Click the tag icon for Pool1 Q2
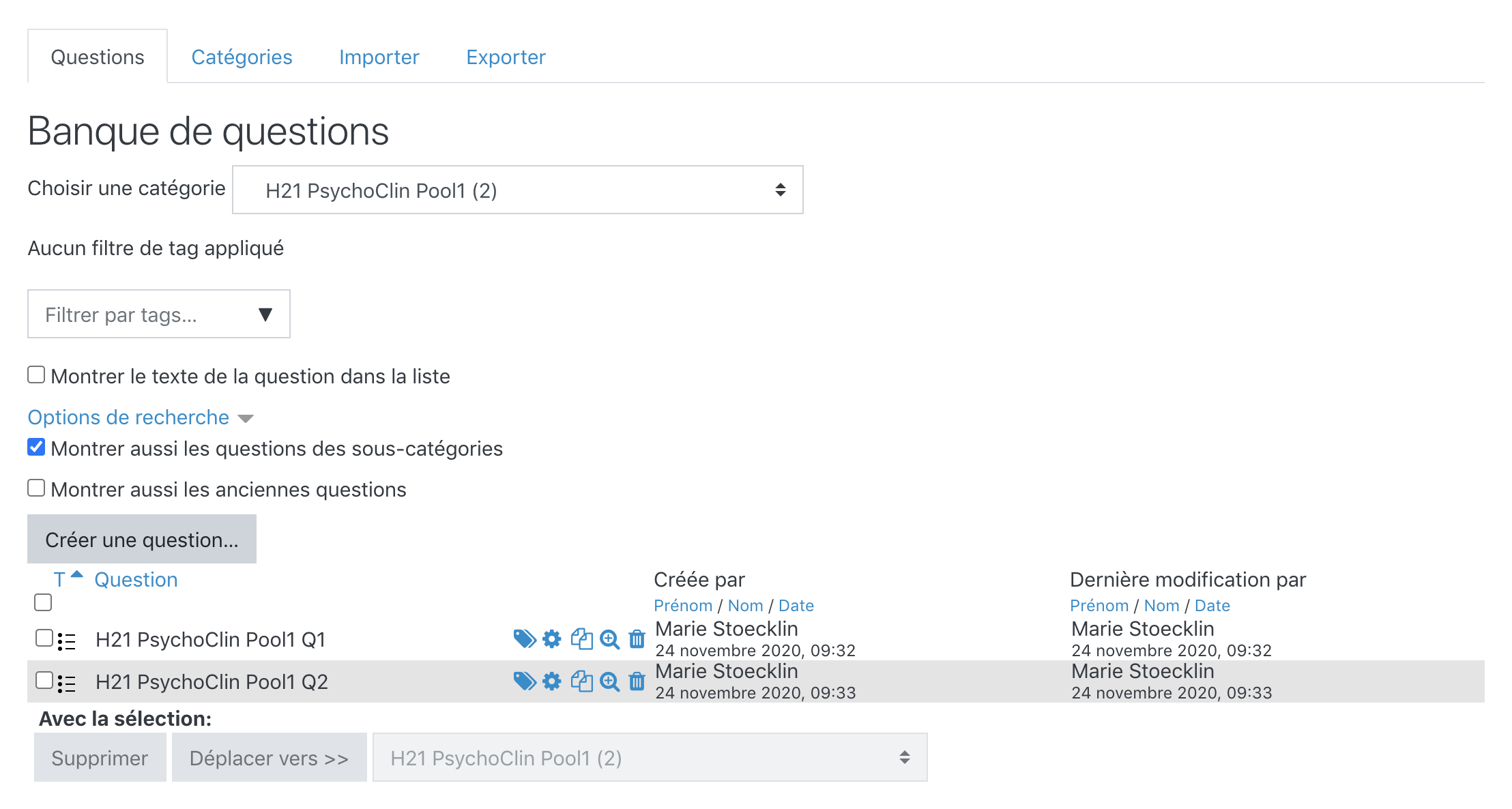This screenshot has height=809, width=1512. tap(524, 681)
